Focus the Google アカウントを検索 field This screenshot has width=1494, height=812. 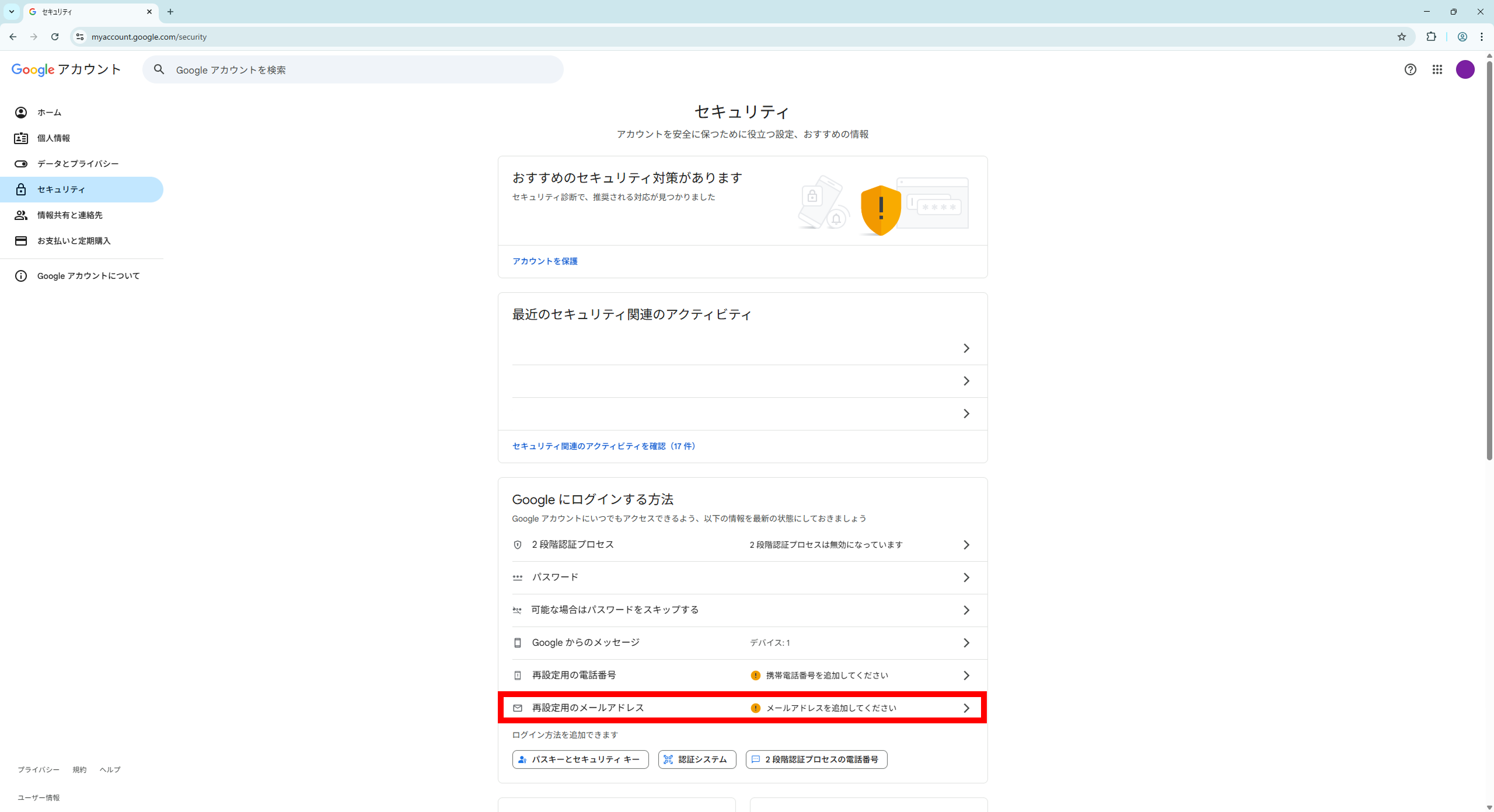point(353,69)
